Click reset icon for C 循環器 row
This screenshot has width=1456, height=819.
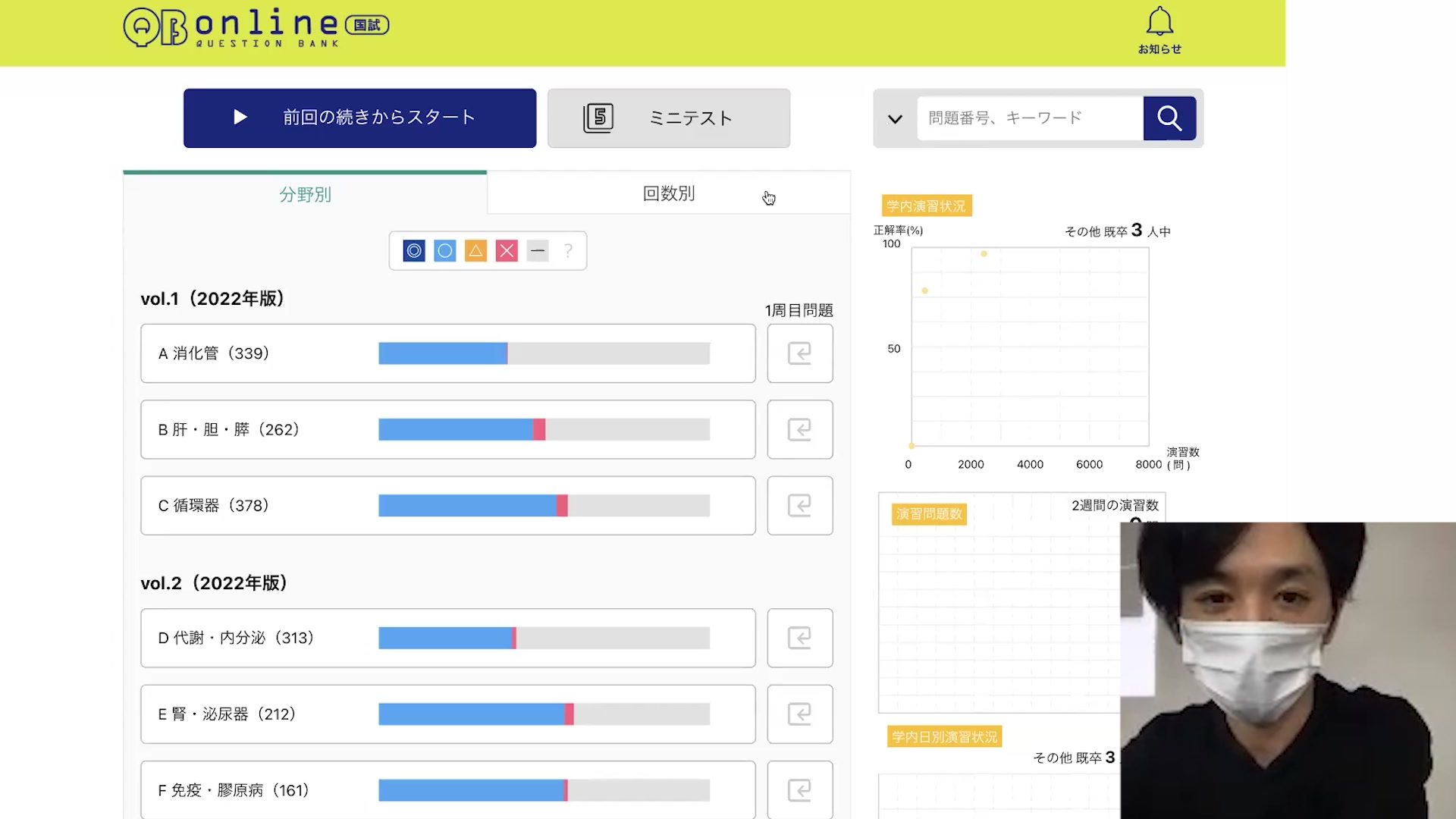[799, 505]
